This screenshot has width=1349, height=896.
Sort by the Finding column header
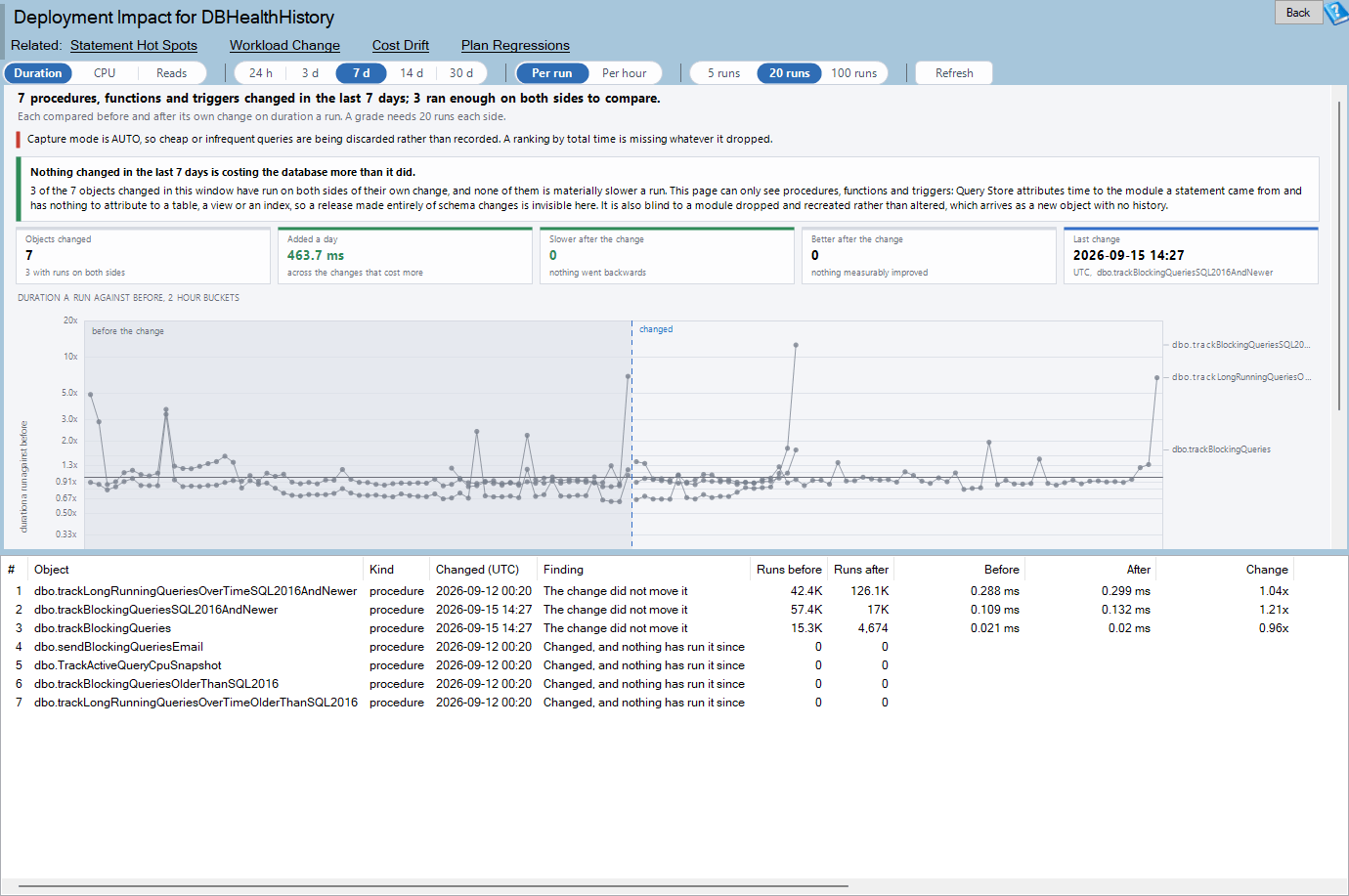point(644,570)
